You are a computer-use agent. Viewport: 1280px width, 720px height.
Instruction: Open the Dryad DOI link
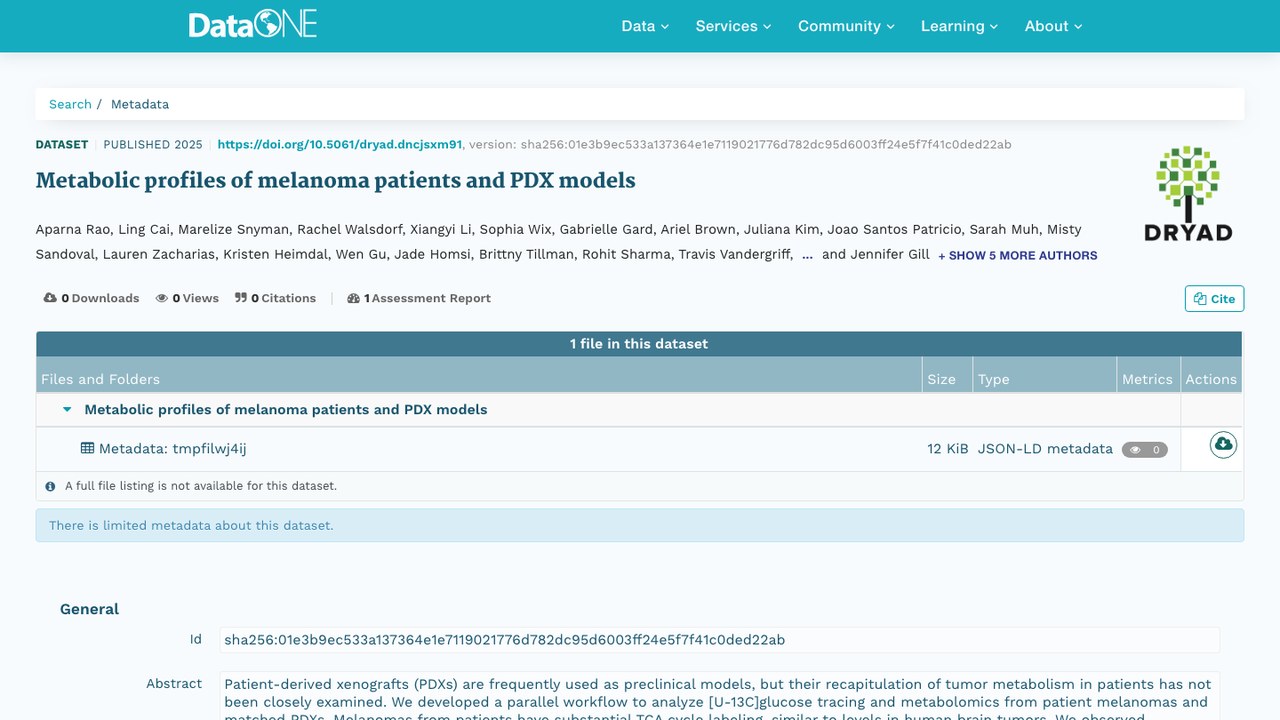pos(340,144)
